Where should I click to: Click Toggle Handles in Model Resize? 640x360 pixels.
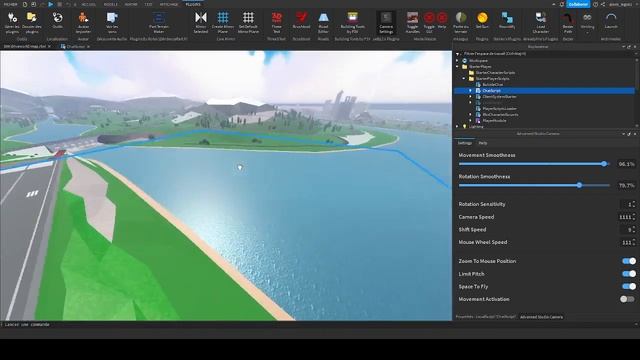[412, 22]
